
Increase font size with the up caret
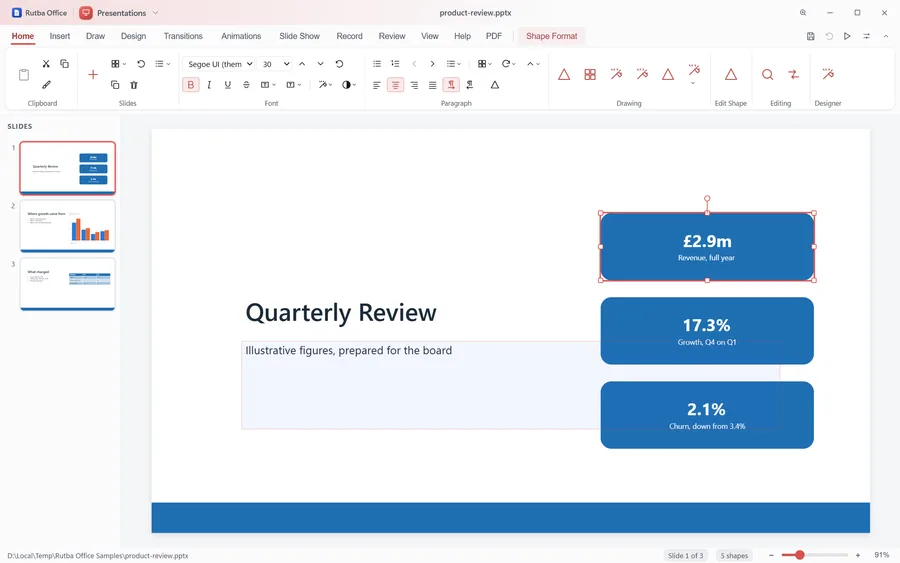click(302, 64)
